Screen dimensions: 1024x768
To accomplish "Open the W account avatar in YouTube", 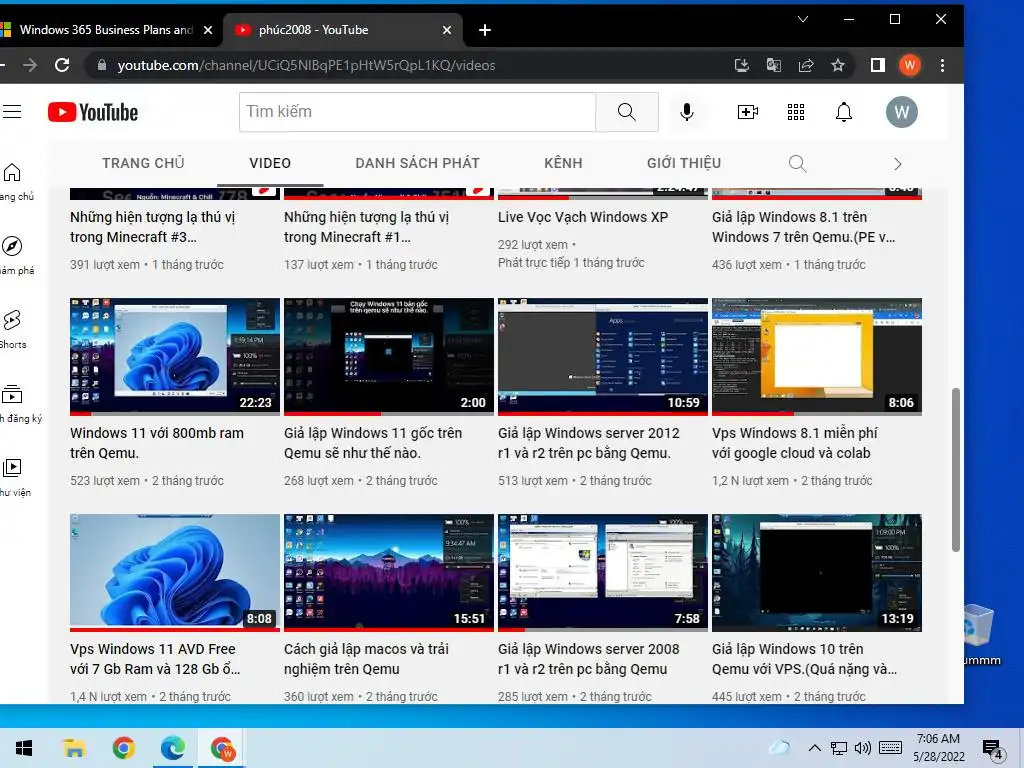I will [901, 112].
